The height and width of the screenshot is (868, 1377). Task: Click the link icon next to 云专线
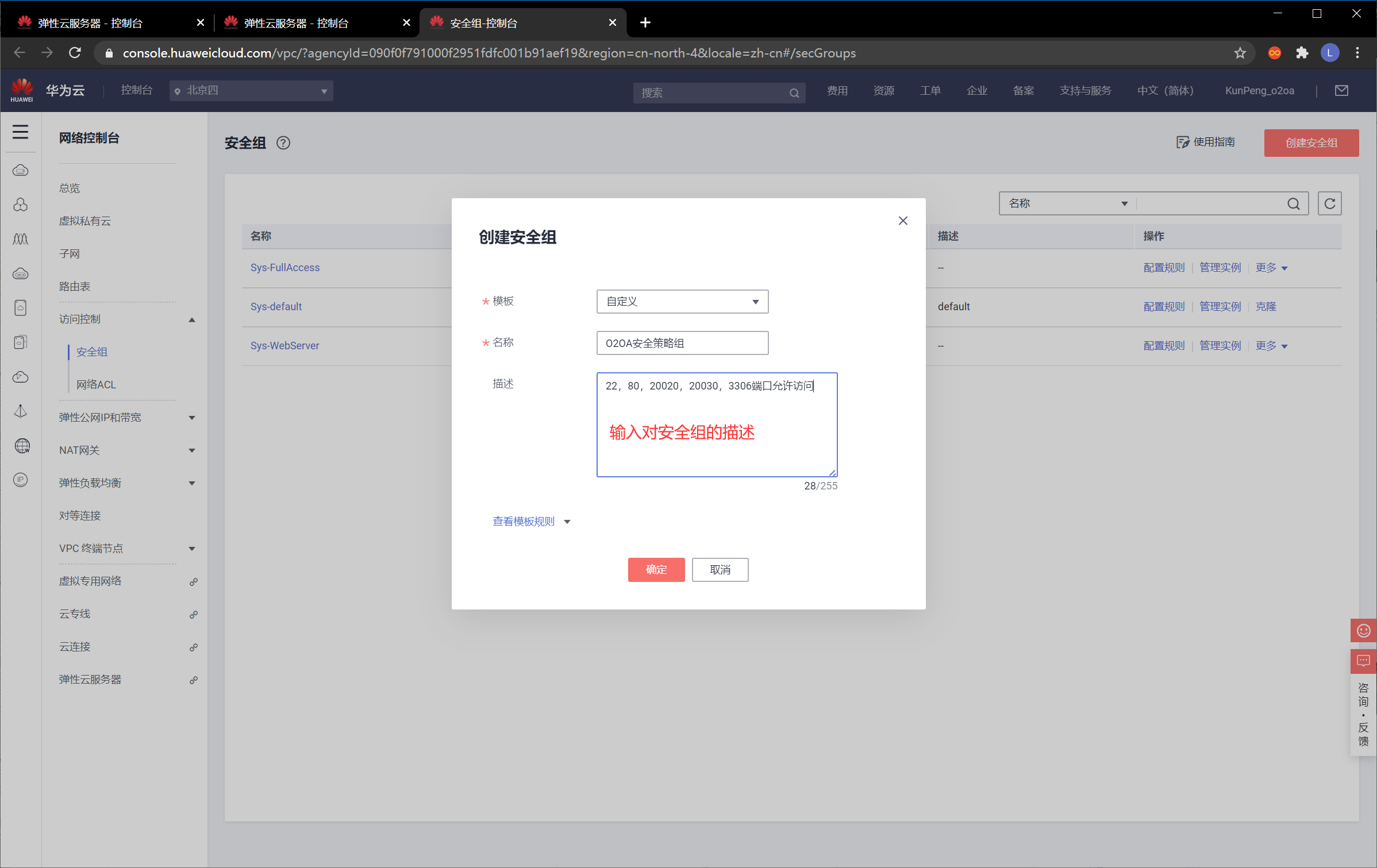[194, 614]
